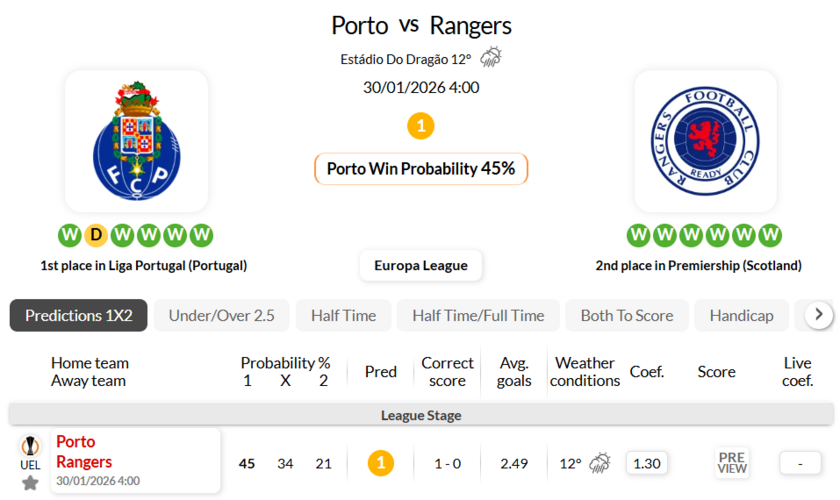Switch to the Under/Over 2.5 tab
Screen dimensions: 840x500
tap(221, 315)
